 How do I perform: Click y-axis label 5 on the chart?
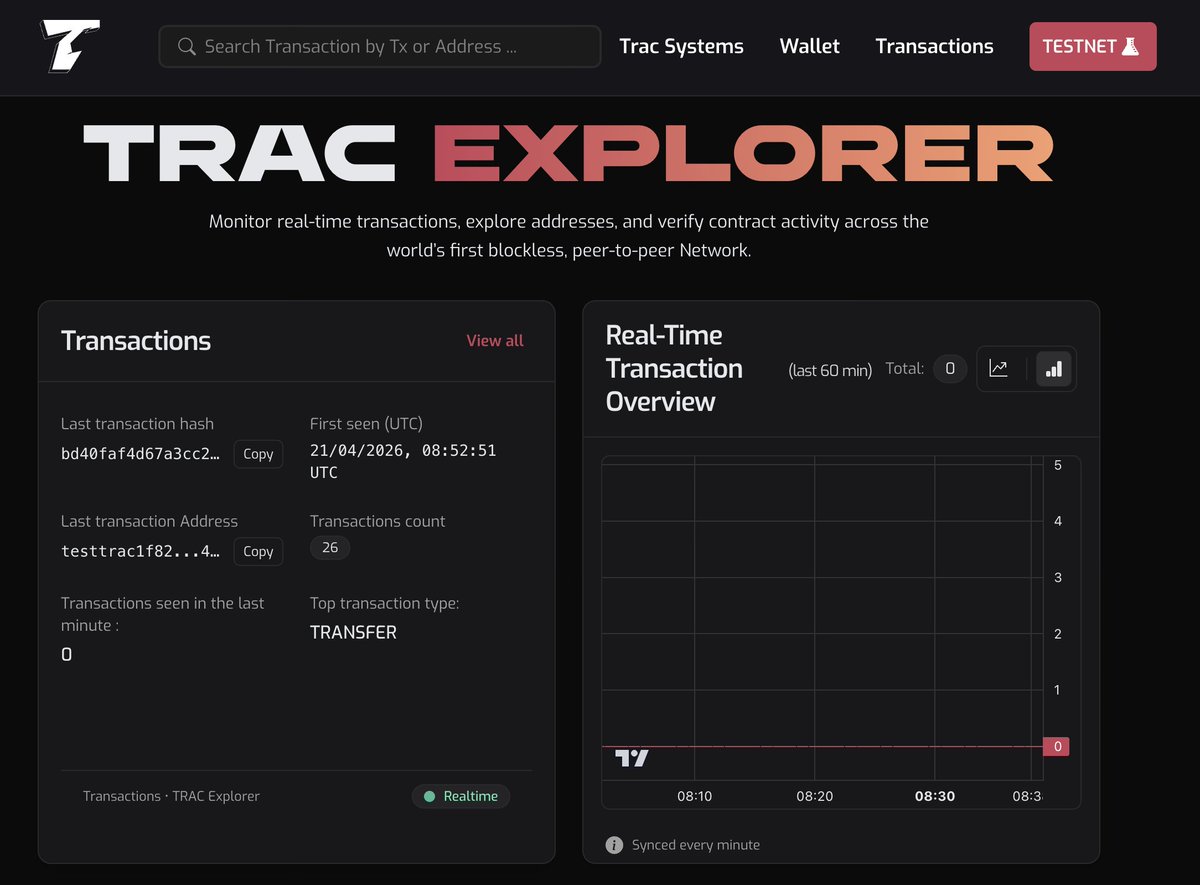1058,465
